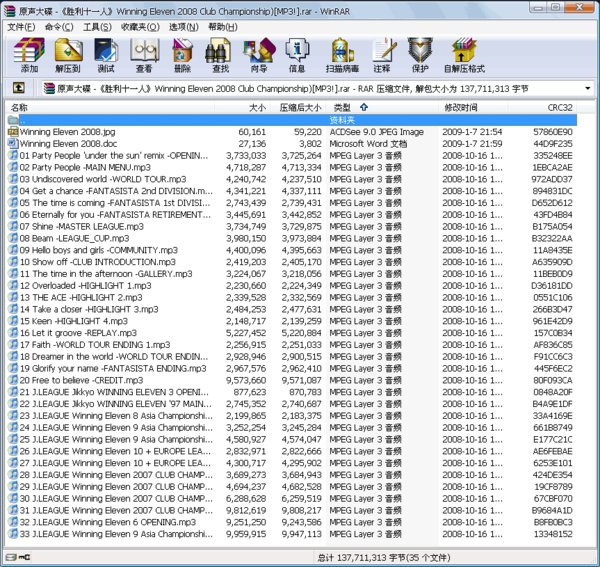This screenshot has height=567, width=600.
Task: Click size value 9,573,660
Action: 246,380
